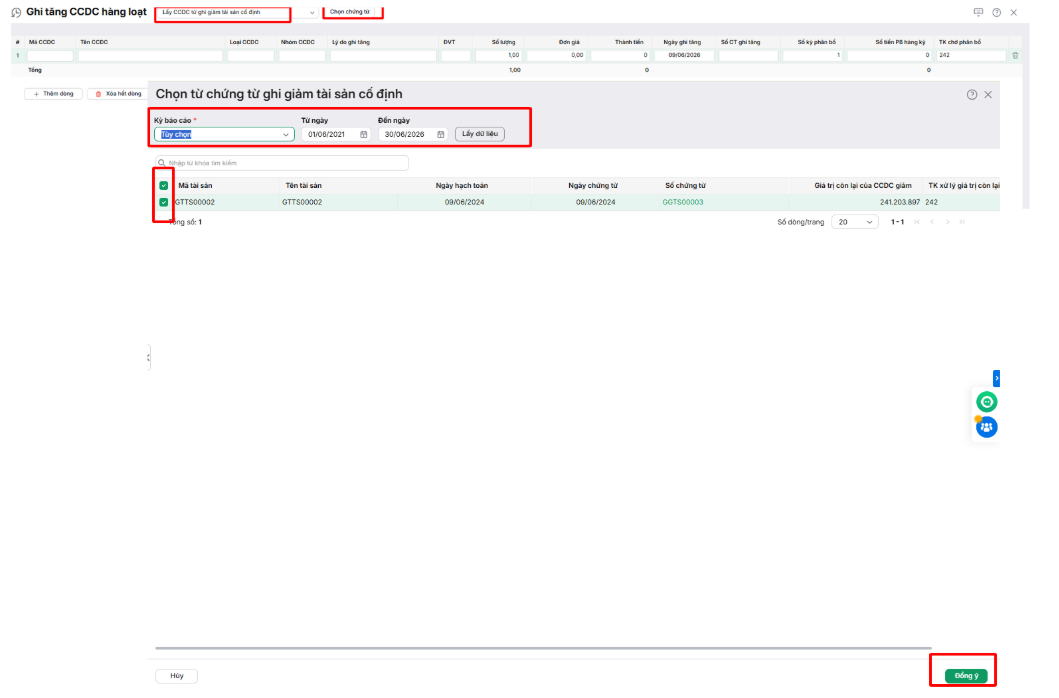Click the Số lượng field showing 1,00
Screen dimensions: 1059x698
[x=498, y=55]
